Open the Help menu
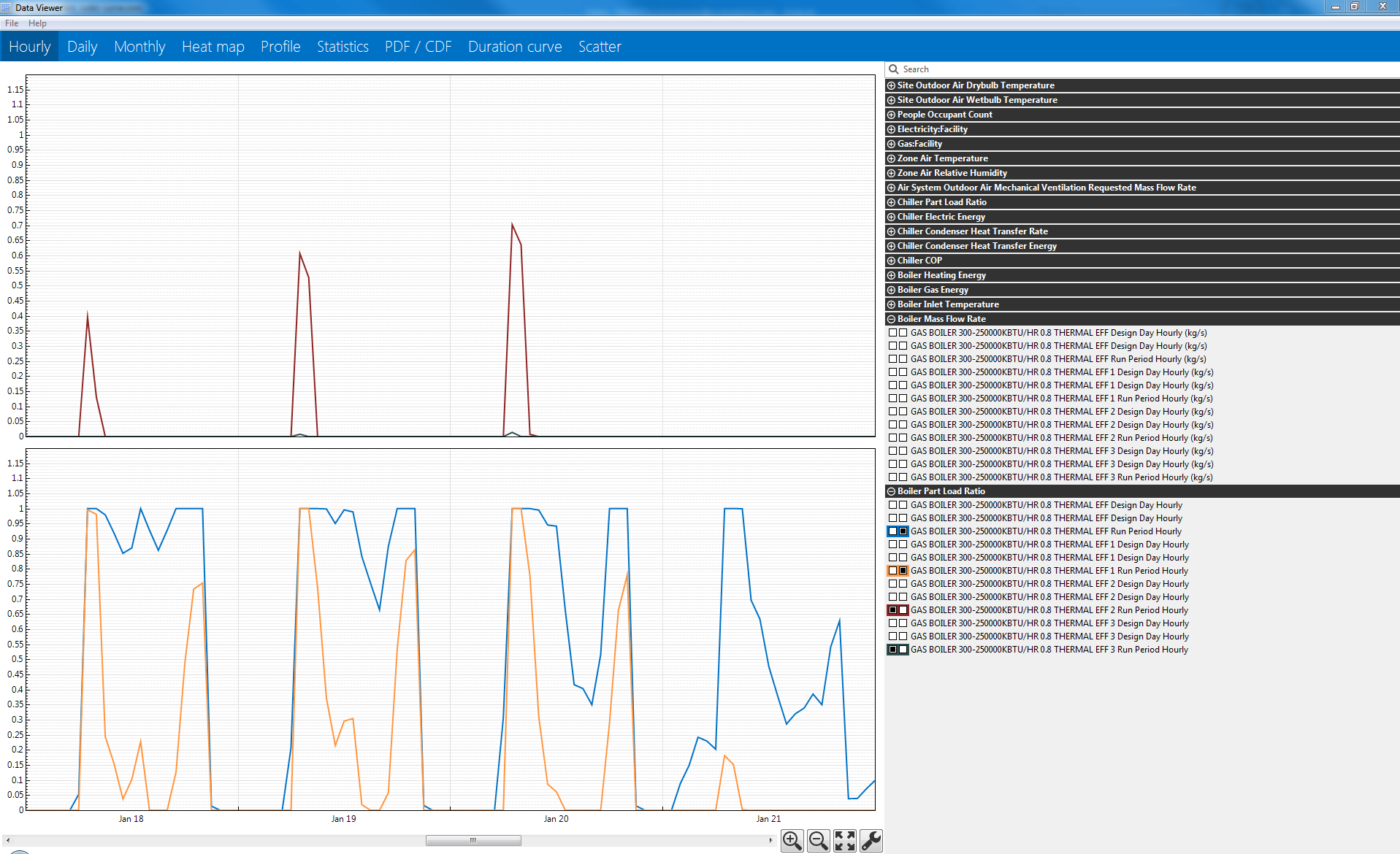The width and height of the screenshot is (1400, 854). point(37,23)
